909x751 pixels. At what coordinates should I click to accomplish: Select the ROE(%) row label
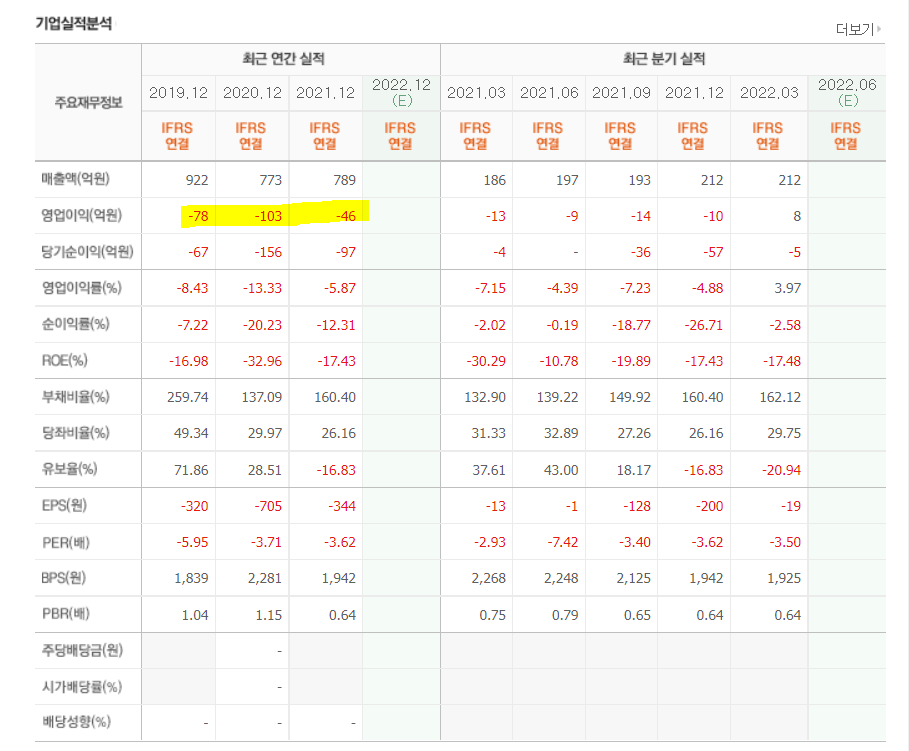pos(64,361)
